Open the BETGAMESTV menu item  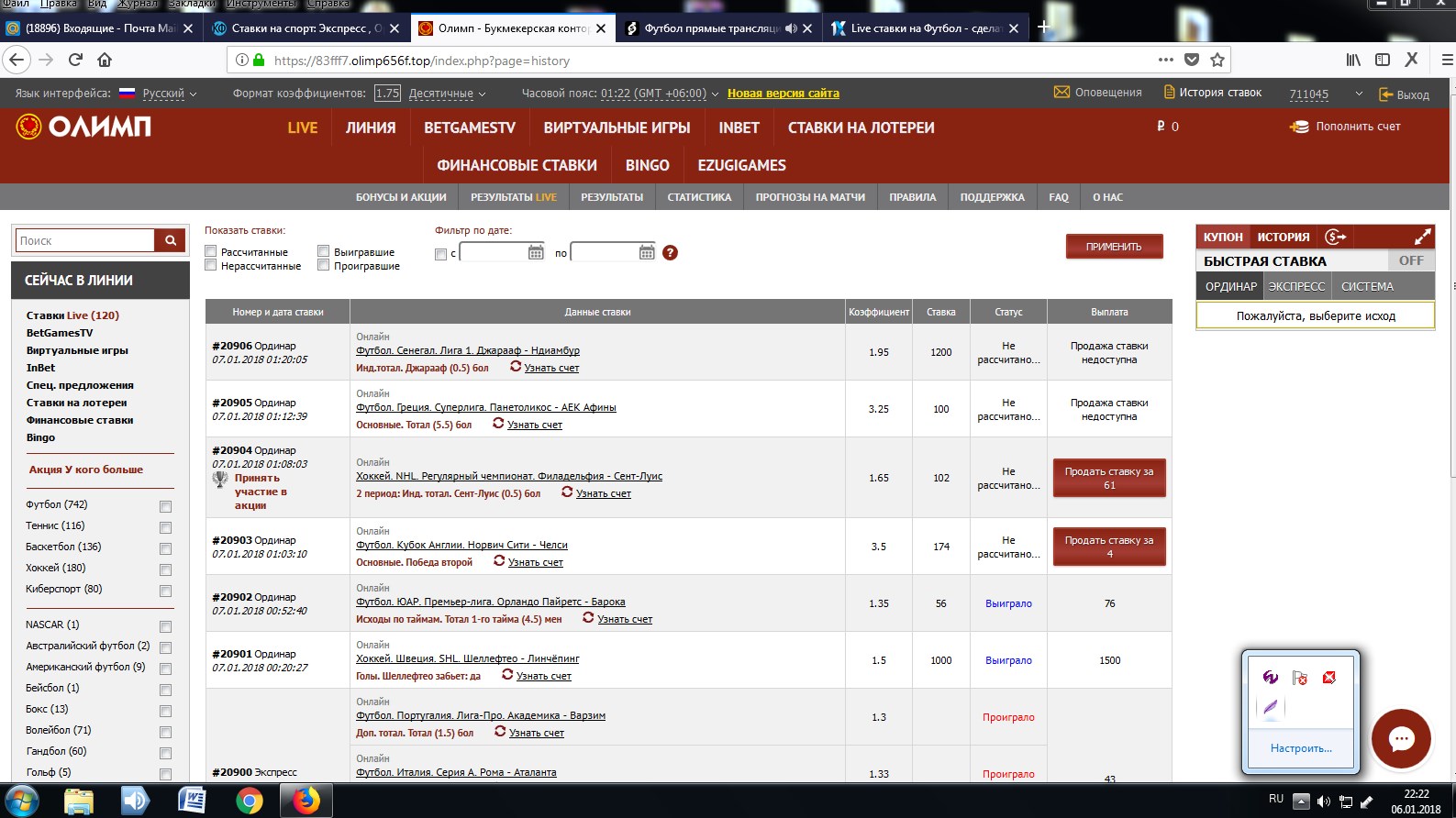coord(470,127)
